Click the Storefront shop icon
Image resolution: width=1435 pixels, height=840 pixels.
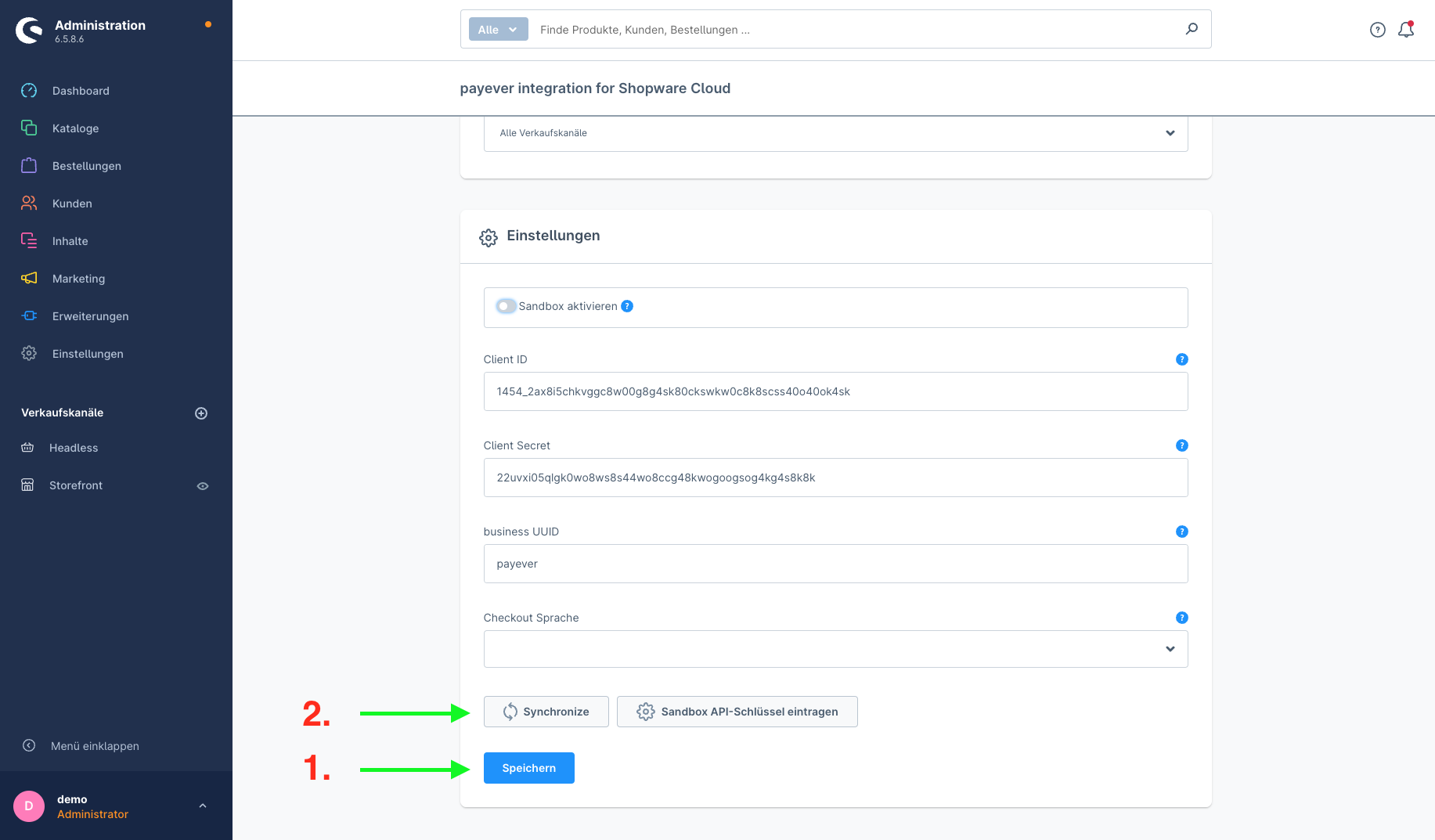click(27, 485)
